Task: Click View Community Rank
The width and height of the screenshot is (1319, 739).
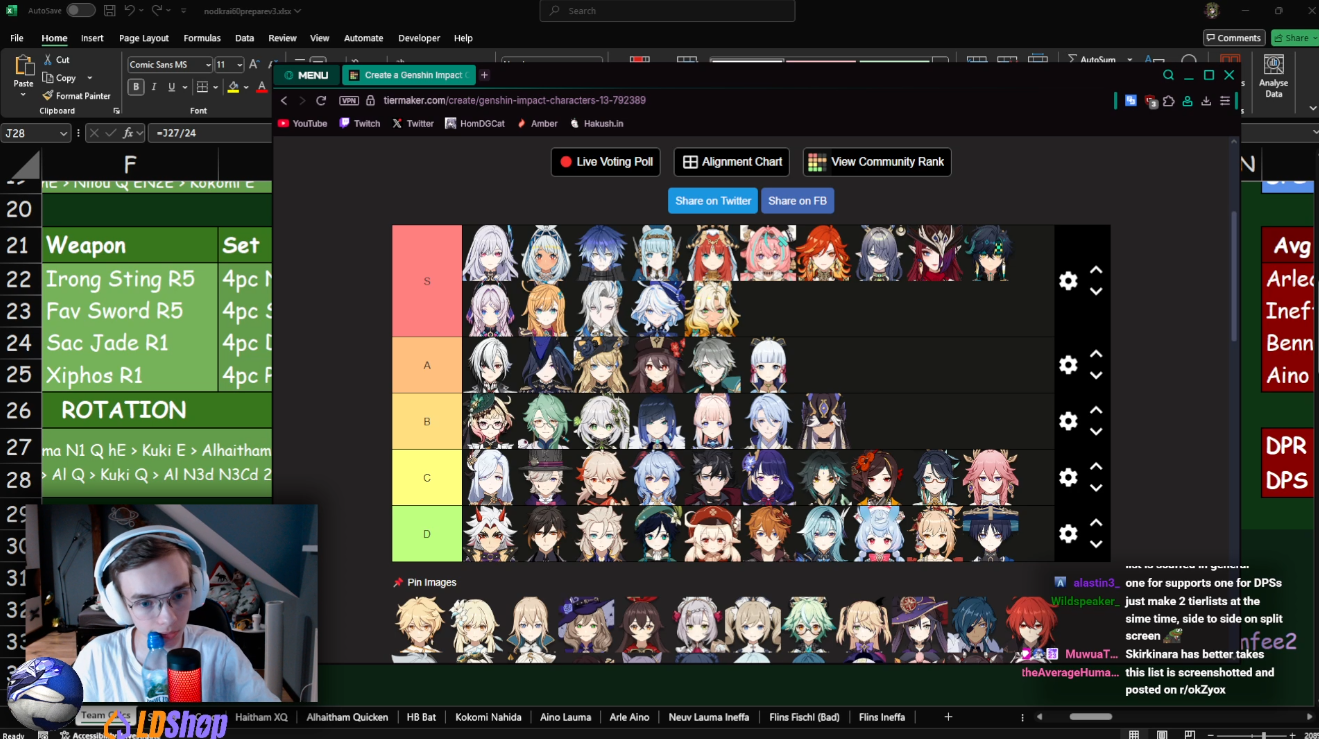Action: pyautogui.click(x=877, y=162)
